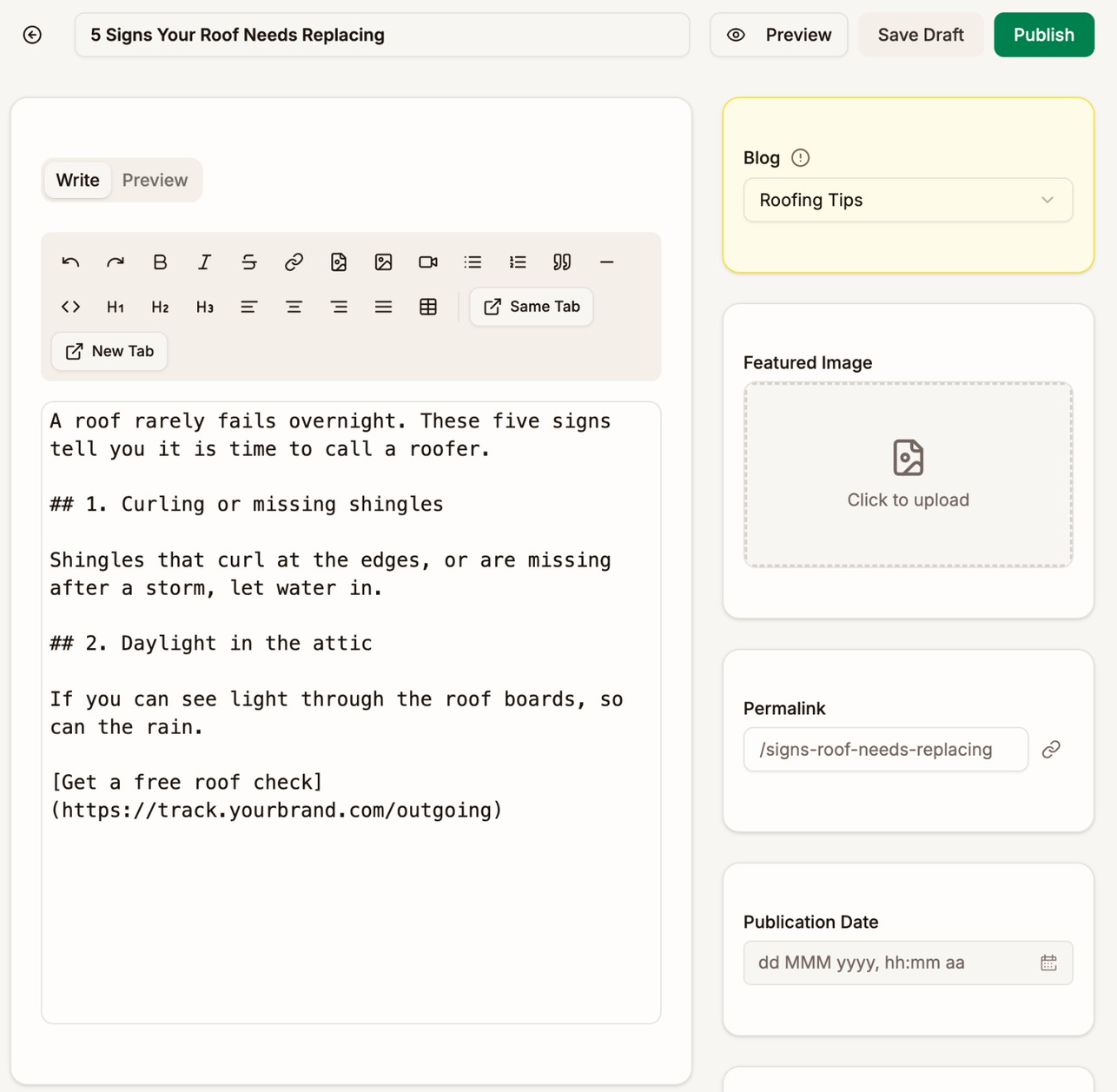Publish the blog post
The height and width of the screenshot is (1092, 1117).
[x=1044, y=35]
